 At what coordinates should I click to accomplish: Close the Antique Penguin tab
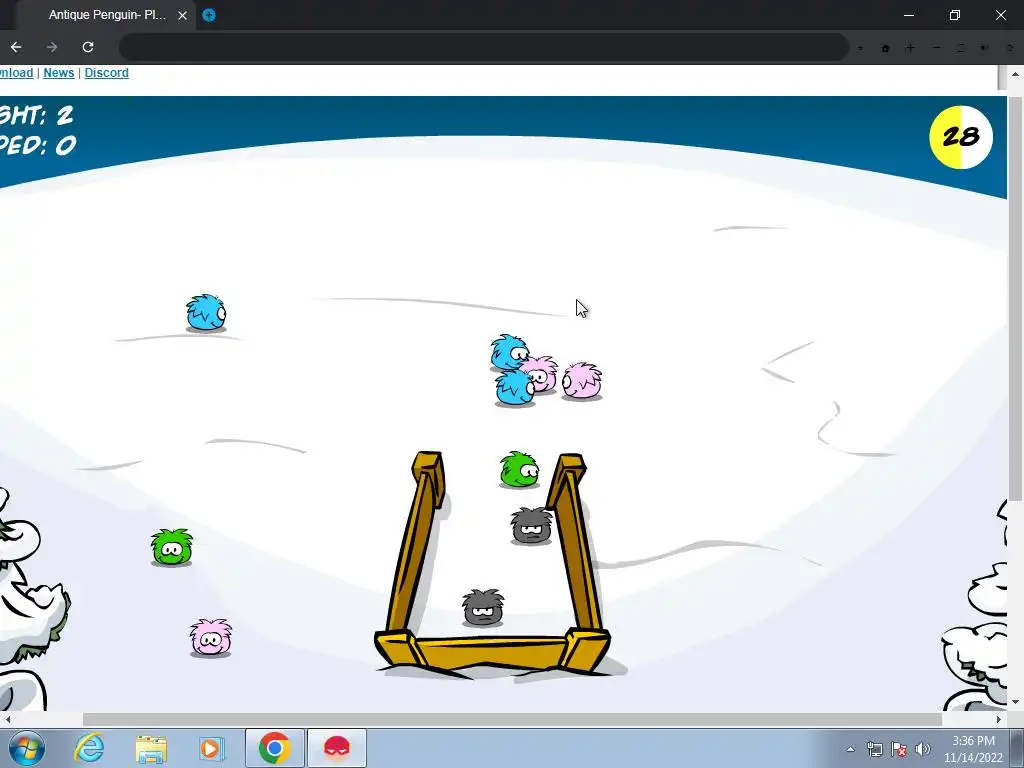(x=182, y=15)
